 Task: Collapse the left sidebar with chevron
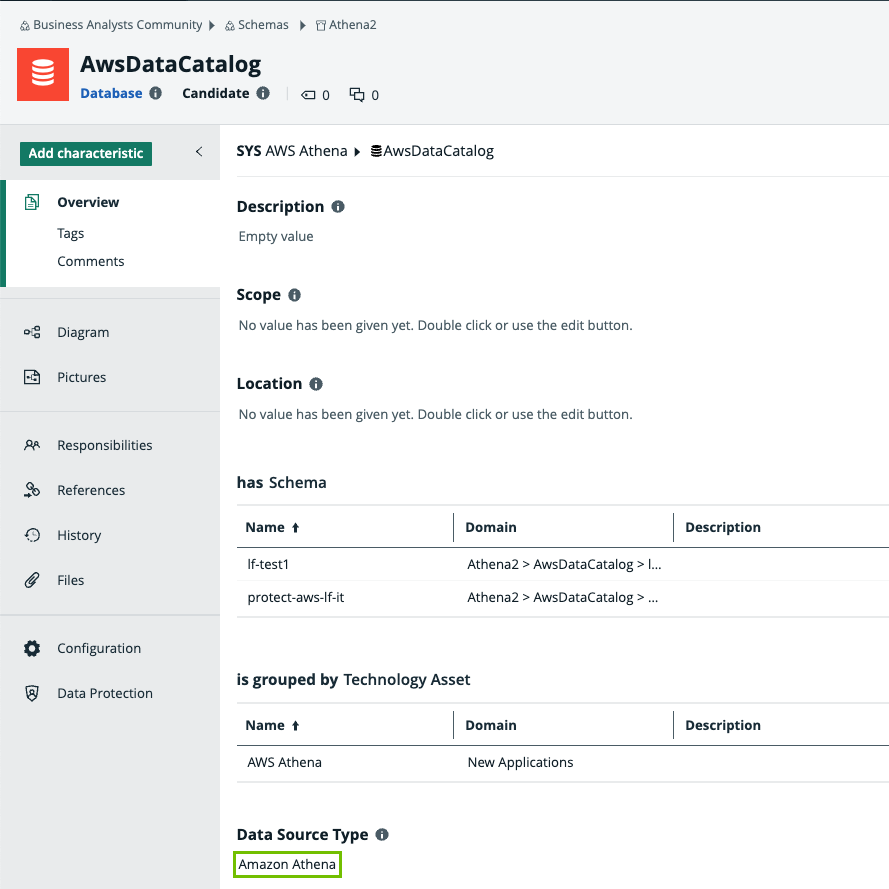198,152
